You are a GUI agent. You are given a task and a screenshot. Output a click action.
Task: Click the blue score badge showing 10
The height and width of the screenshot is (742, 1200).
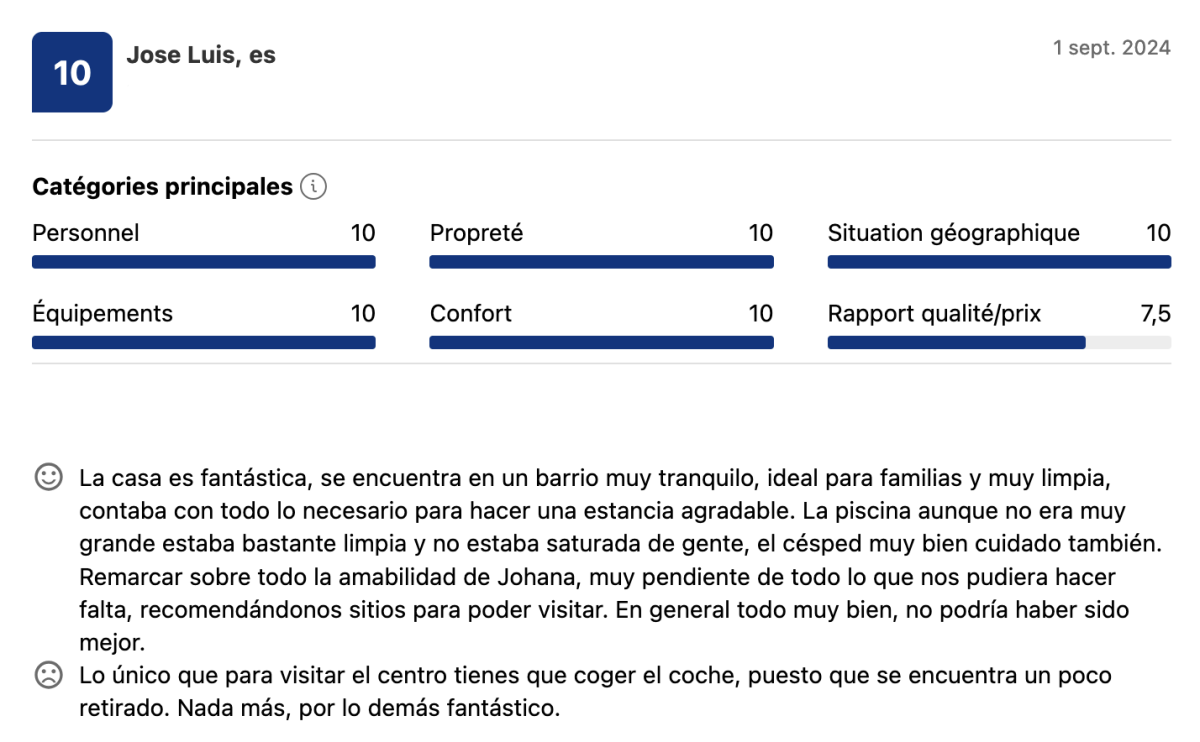(x=72, y=72)
